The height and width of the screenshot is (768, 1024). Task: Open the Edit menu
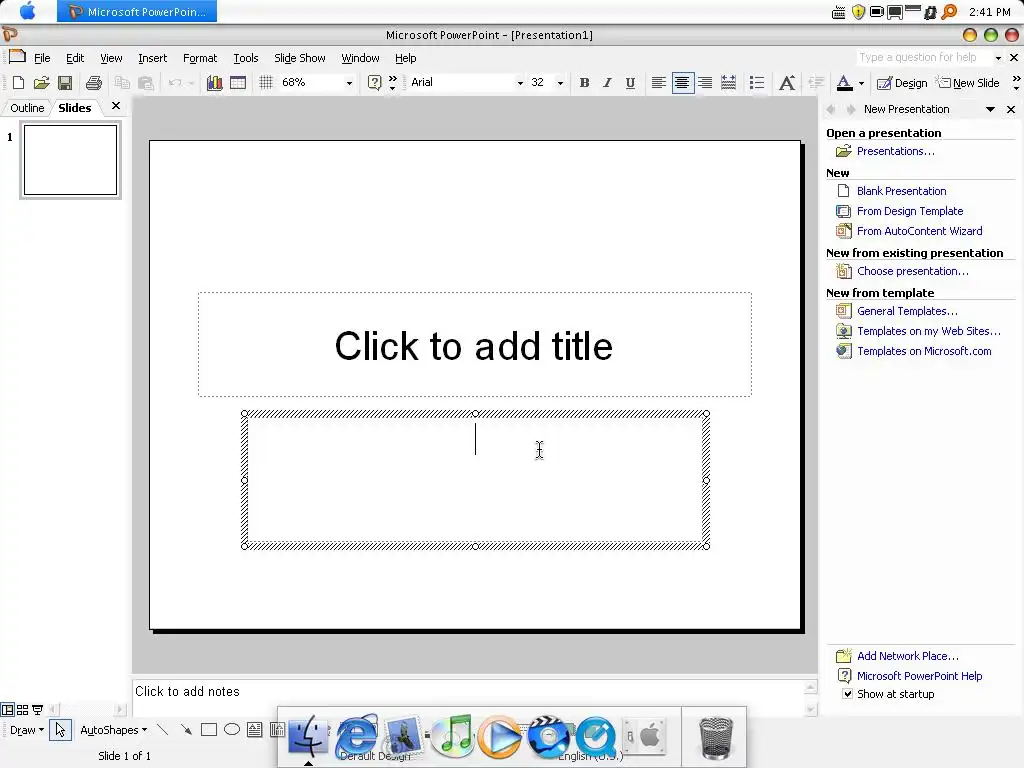[x=75, y=58]
